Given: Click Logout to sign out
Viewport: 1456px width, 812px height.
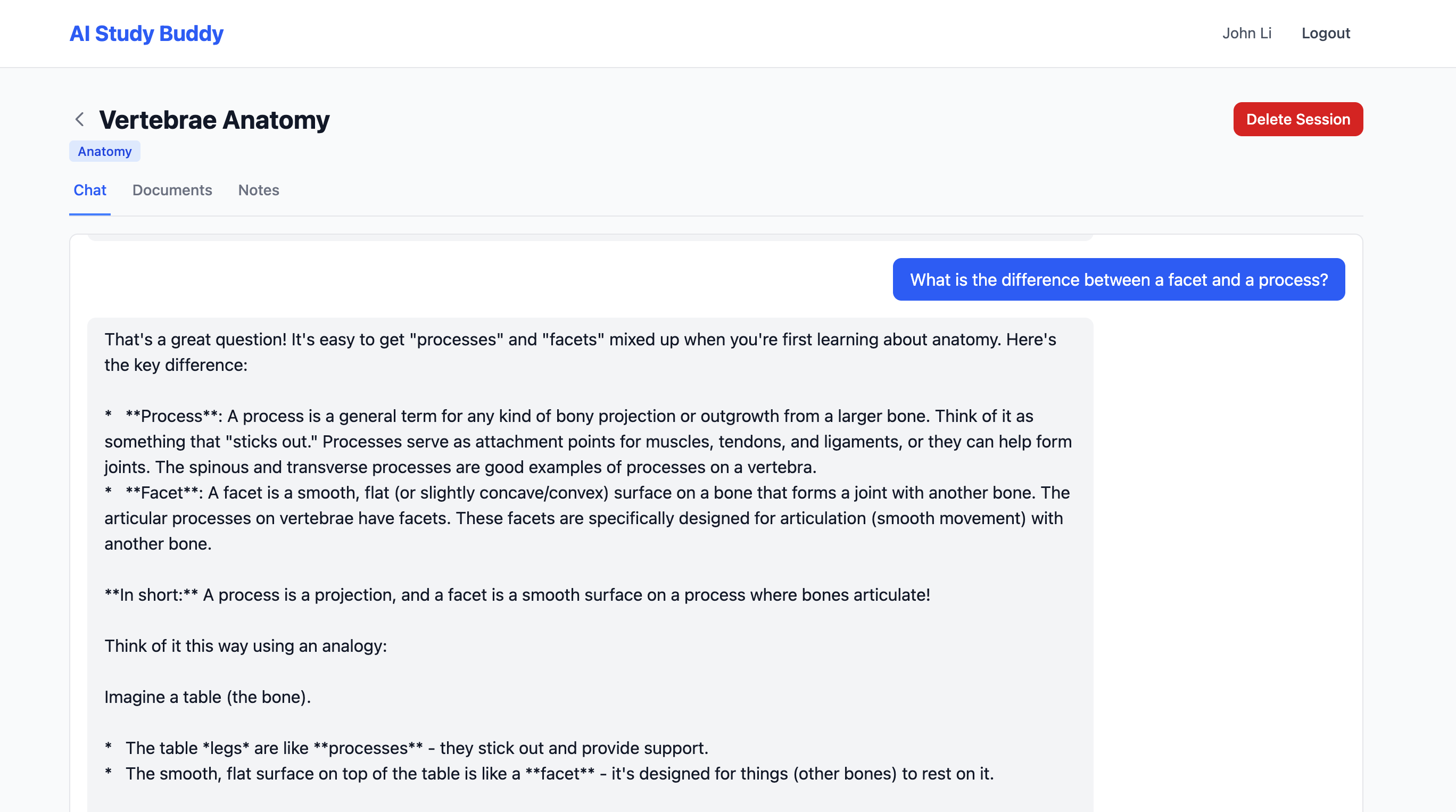Looking at the screenshot, I should click(1326, 34).
